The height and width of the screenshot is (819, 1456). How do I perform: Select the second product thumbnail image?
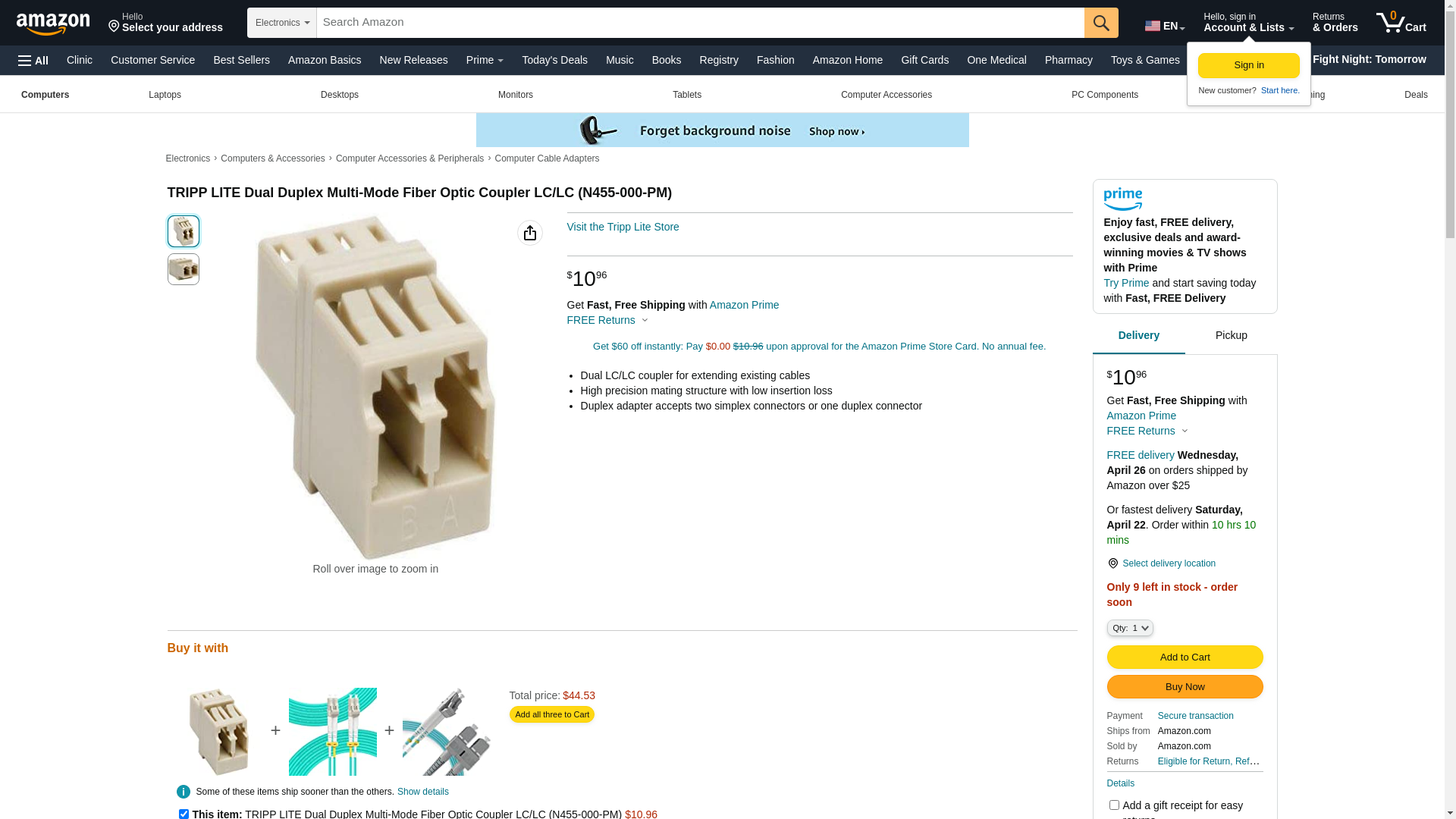pyautogui.click(x=184, y=269)
